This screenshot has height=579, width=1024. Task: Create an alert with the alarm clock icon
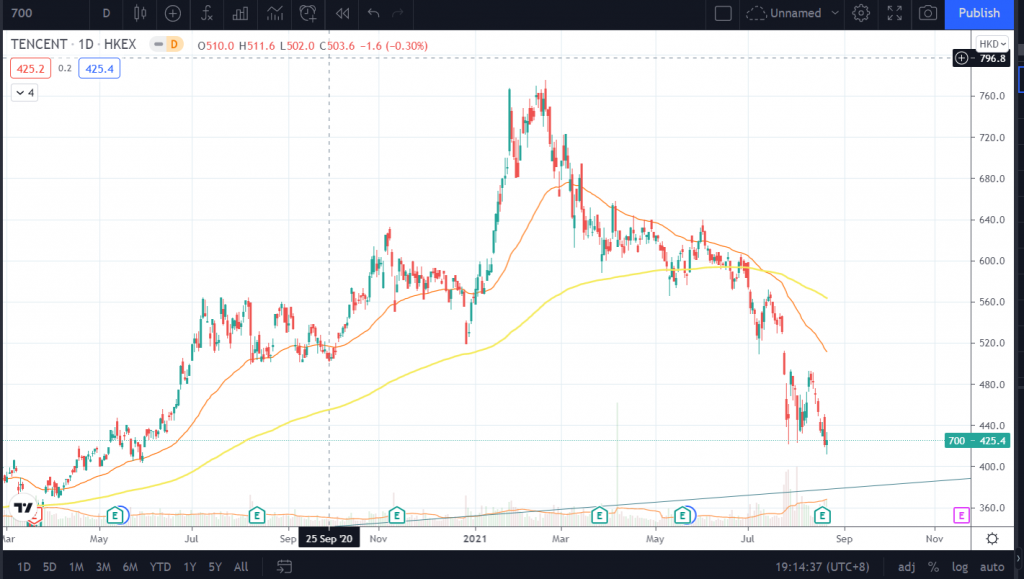[308, 13]
